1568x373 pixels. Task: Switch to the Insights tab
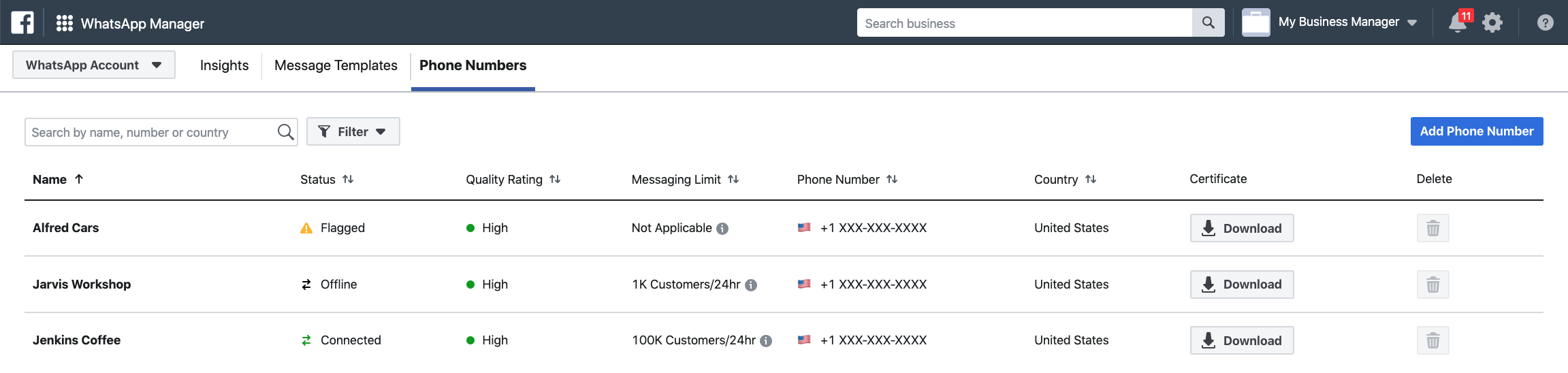point(224,65)
